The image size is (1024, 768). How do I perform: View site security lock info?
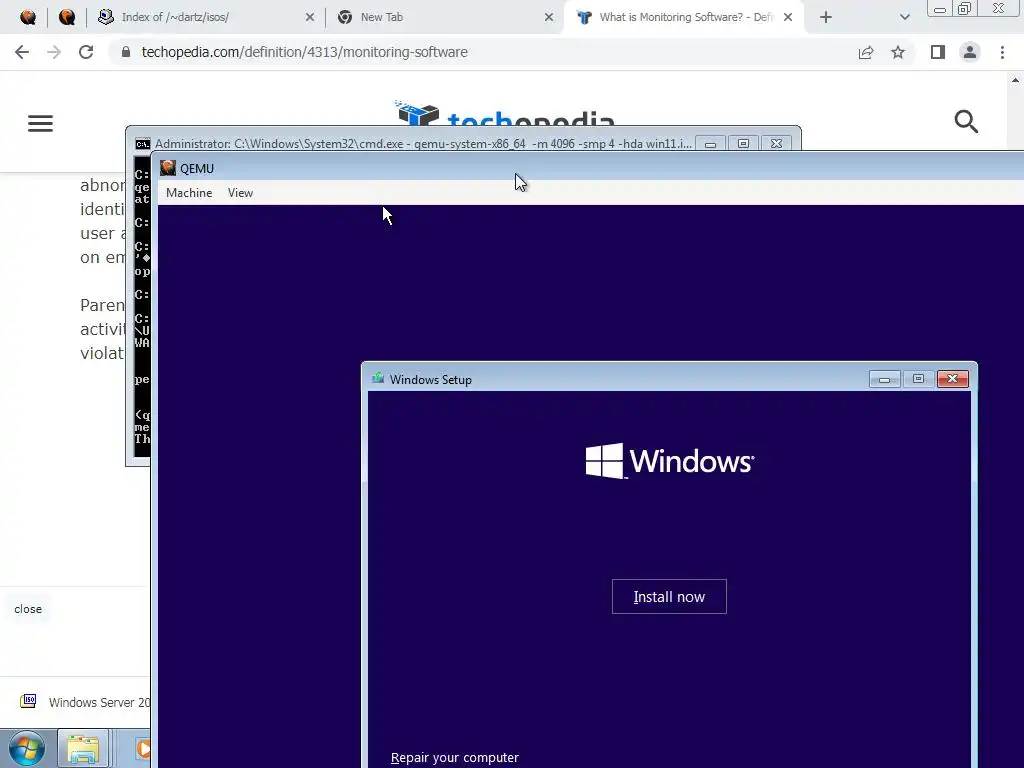pyautogui.click(x=126, y=52)
